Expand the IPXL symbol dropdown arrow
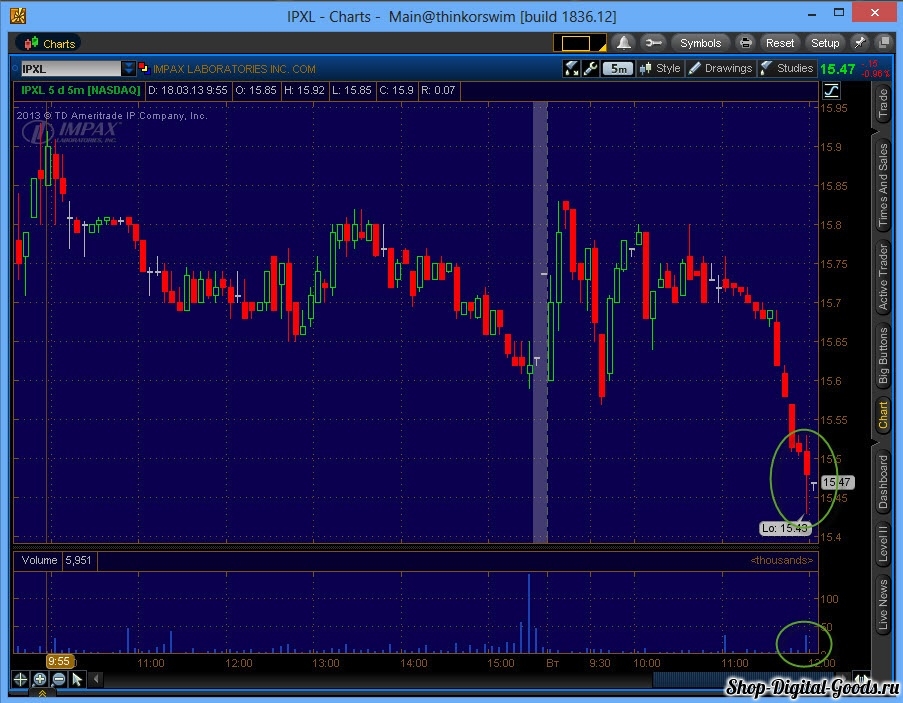The width and height of the screenshot is (903, 703). coord(128,69)
